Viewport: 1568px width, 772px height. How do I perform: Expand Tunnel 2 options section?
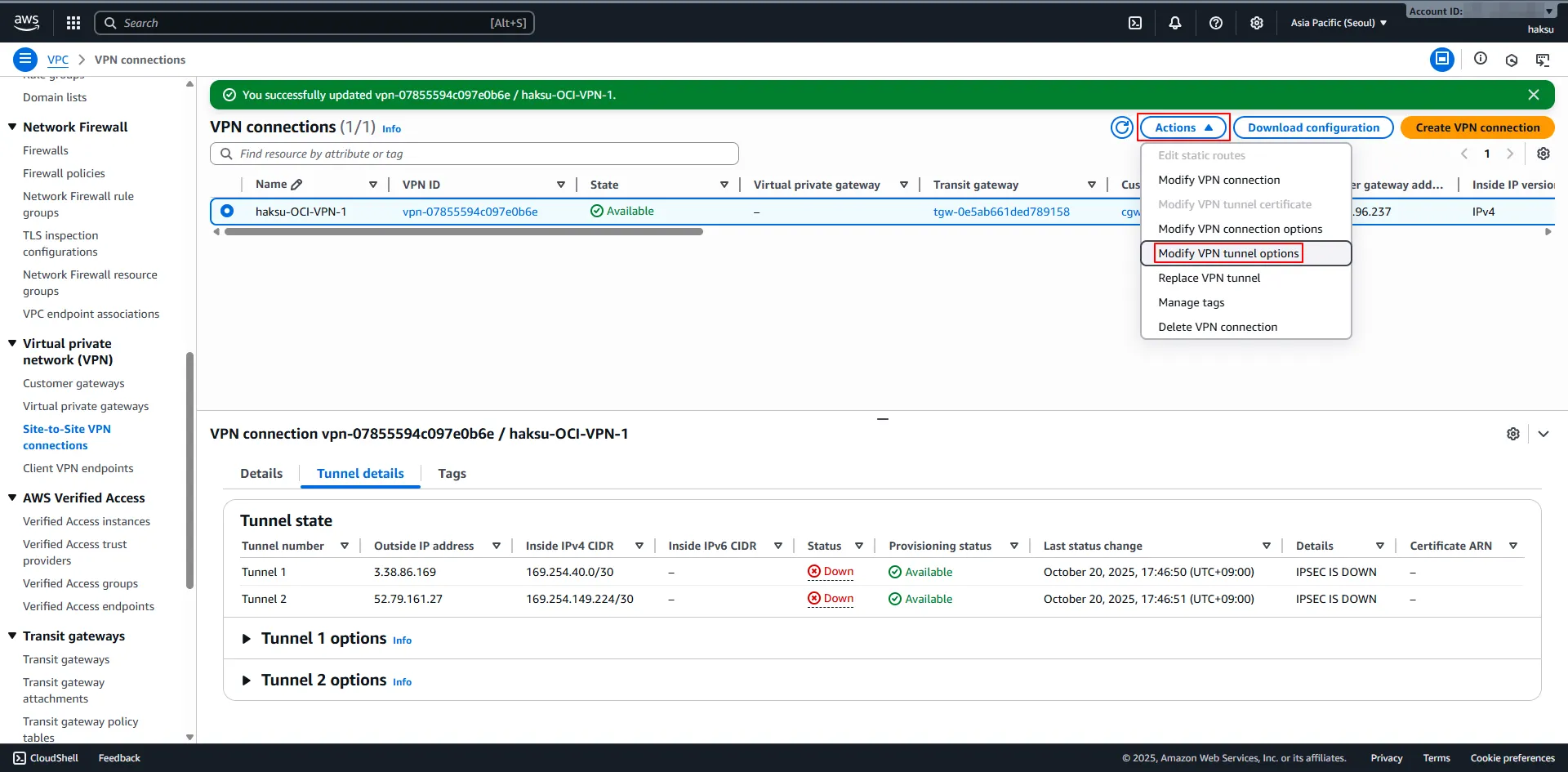[247, 681]
